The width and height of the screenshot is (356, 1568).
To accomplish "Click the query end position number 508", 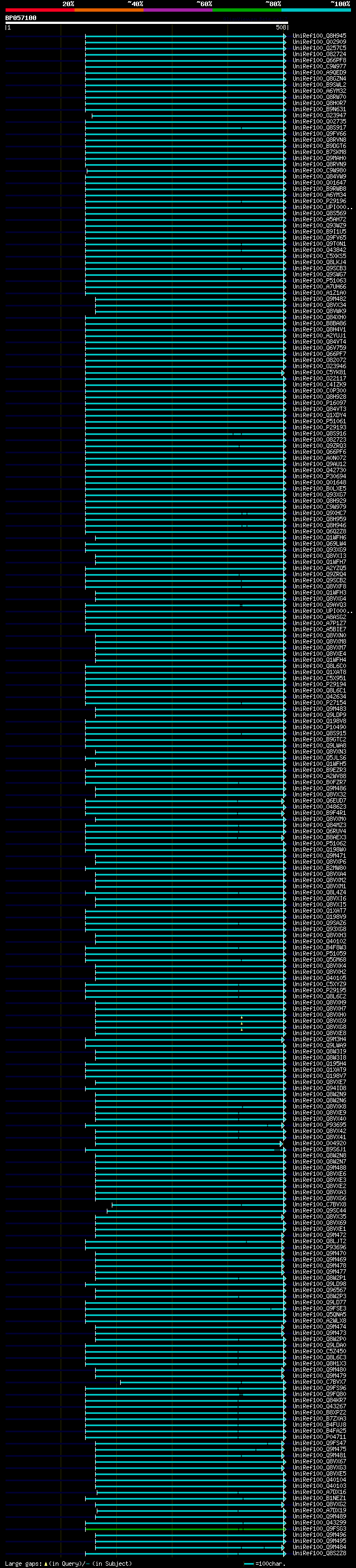I will pos(281,27).
